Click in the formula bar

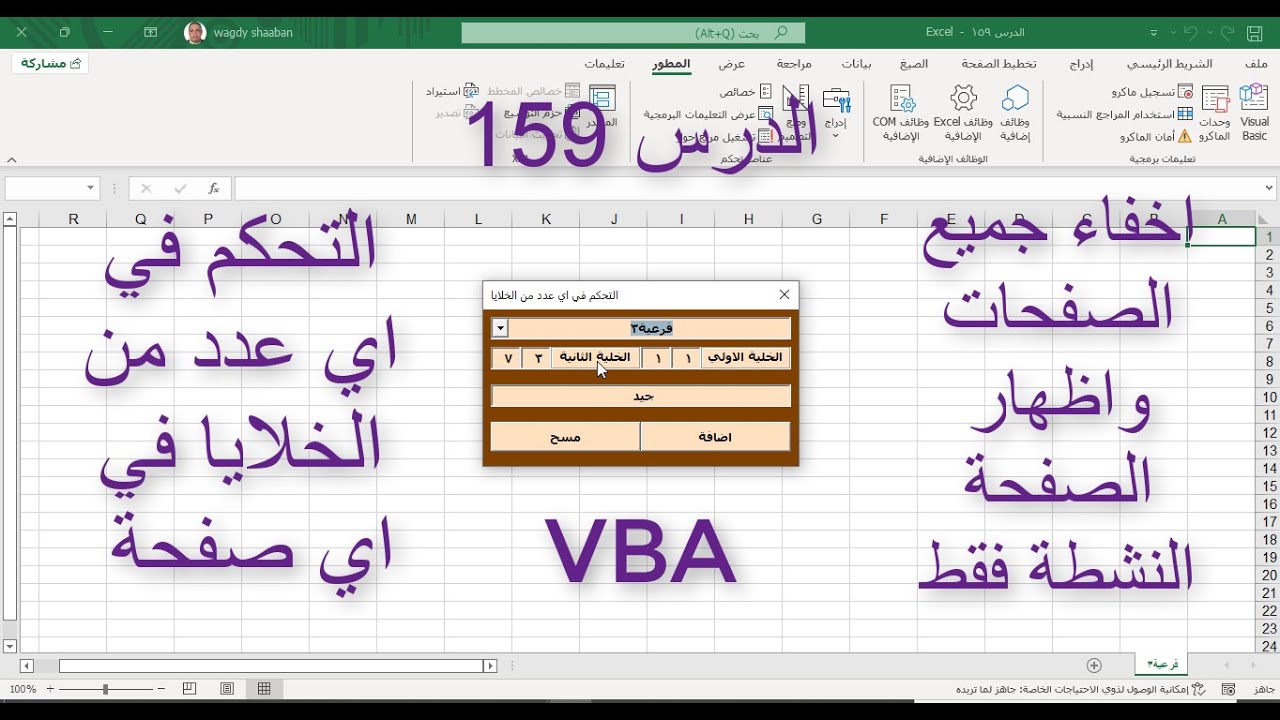748,188
